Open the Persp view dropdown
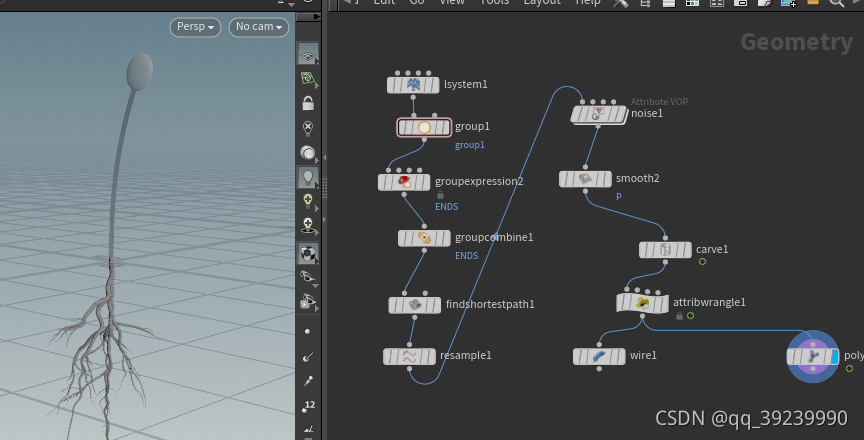Viewport: 864px width, 440px height. pyautogui.click(x=195, y=27)
